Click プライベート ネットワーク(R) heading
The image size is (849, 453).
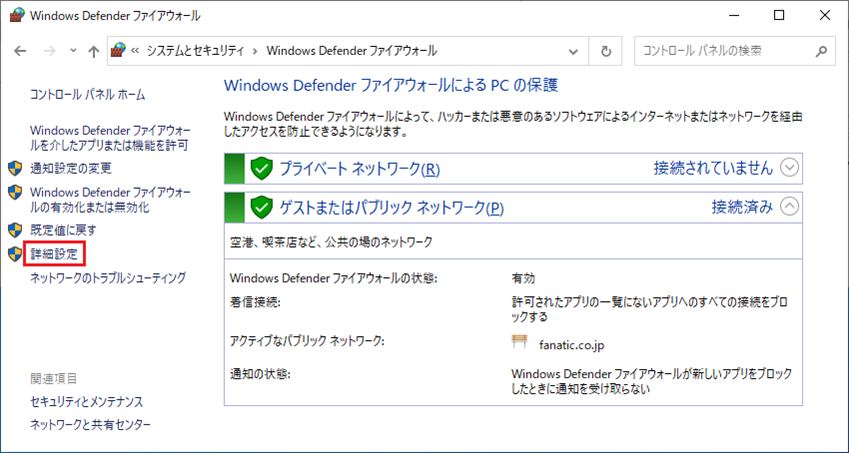tap(360, 169)
